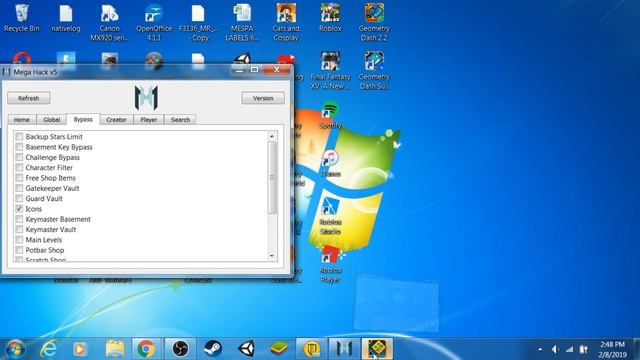Launch the Roblox Player desktop shortcut

(330, 263)
